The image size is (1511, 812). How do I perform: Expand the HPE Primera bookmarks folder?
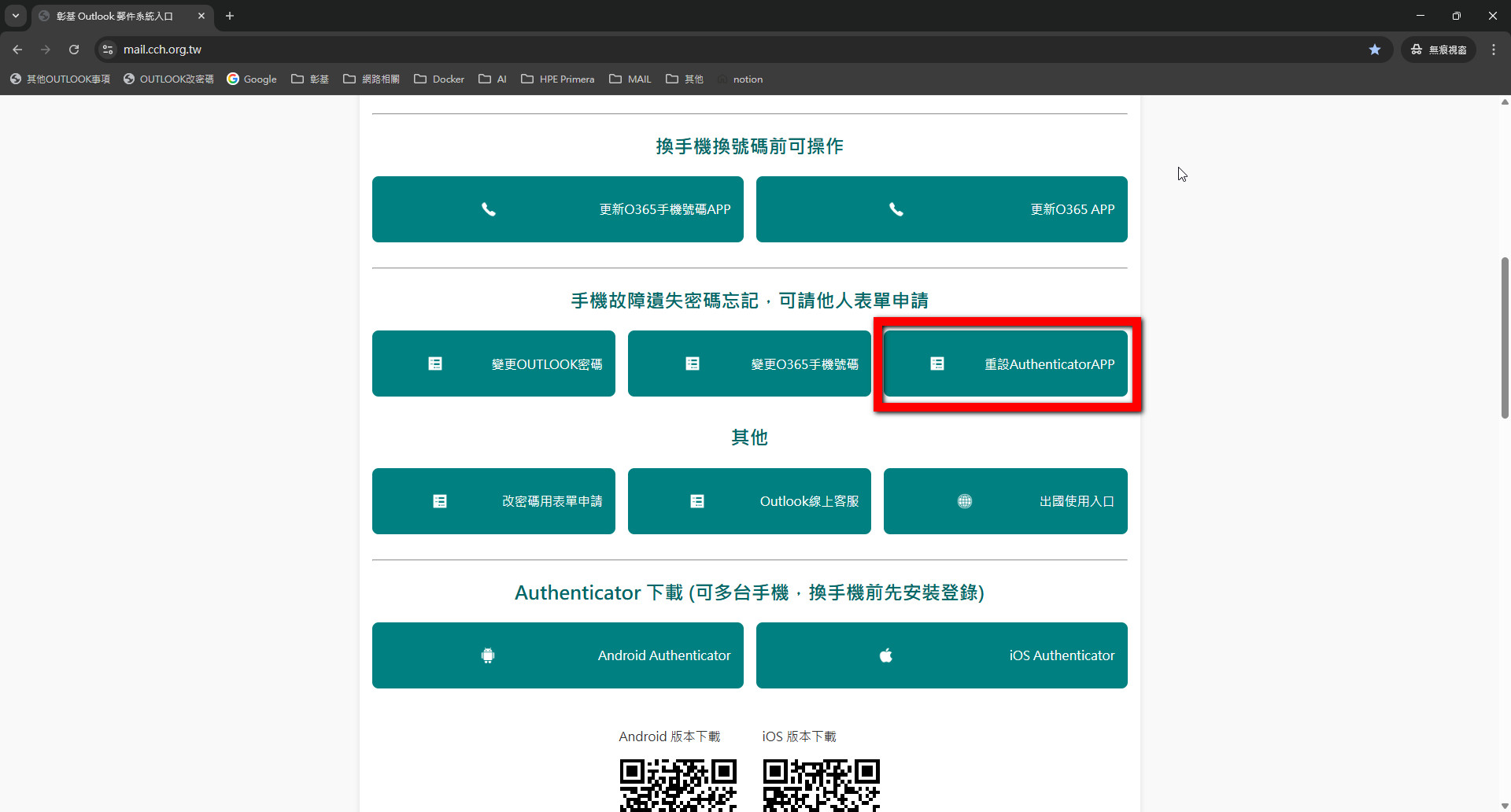pyautogui.click(x=557, y=79)
